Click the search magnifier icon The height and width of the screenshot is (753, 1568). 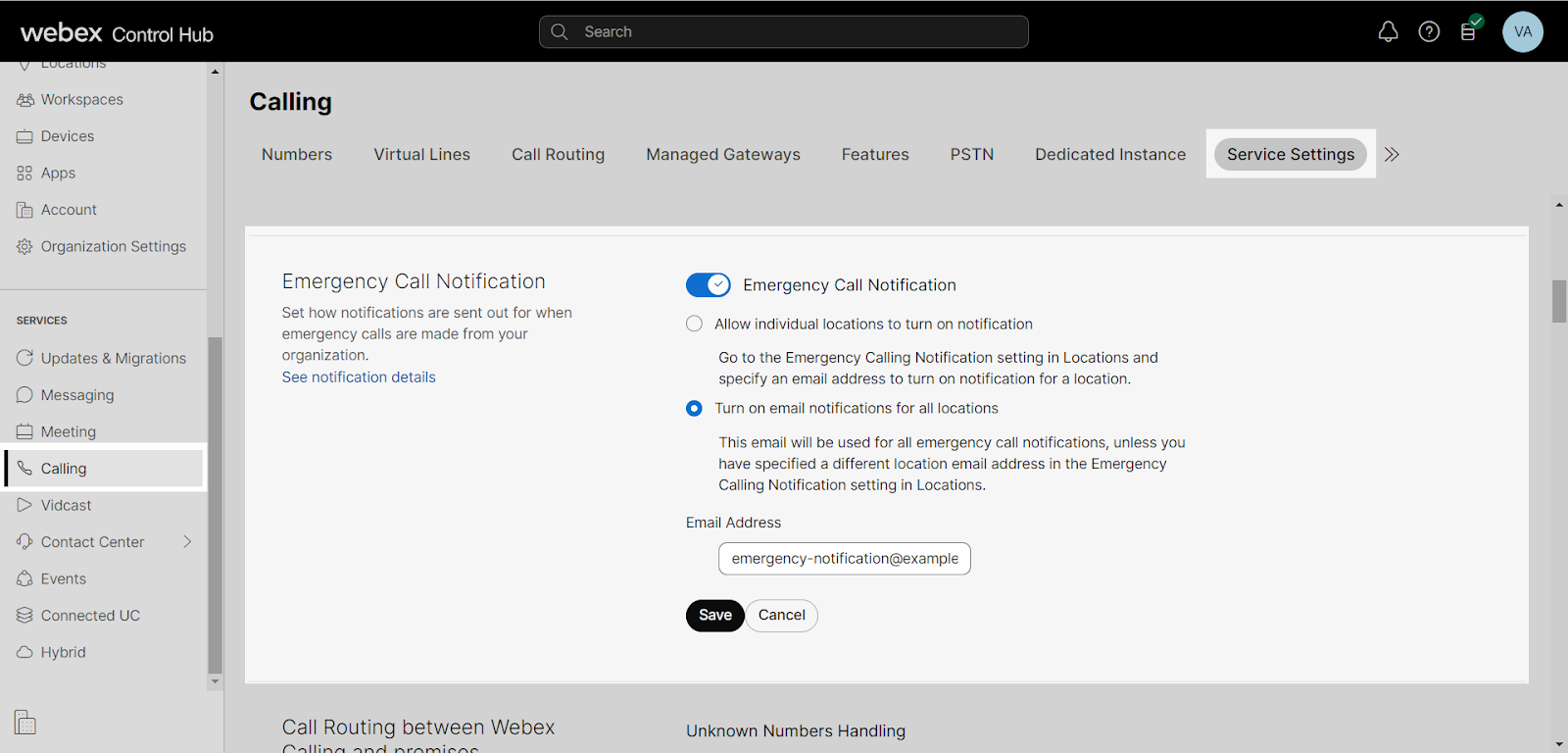(x=560, y=31)
